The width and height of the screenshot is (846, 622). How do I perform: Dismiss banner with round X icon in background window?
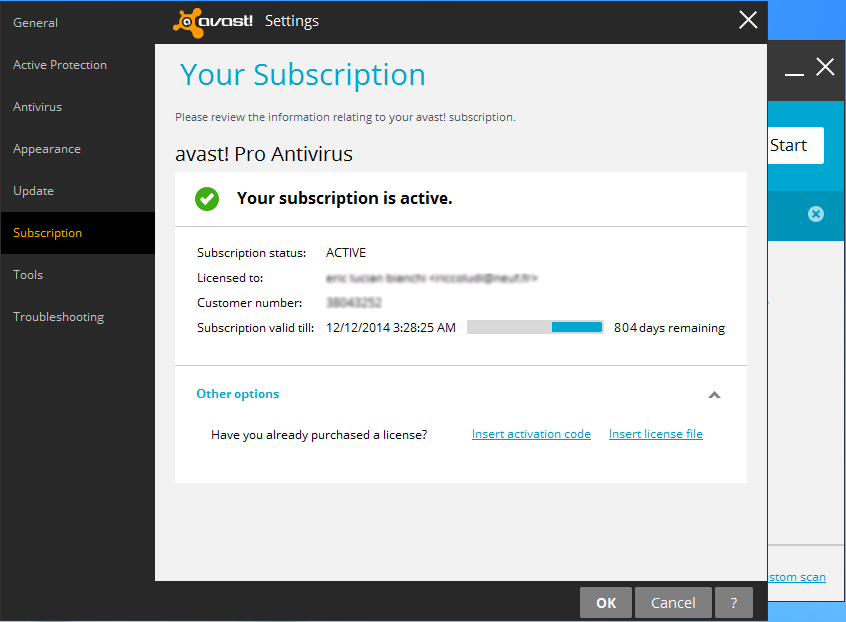click(x=816, y=214)
